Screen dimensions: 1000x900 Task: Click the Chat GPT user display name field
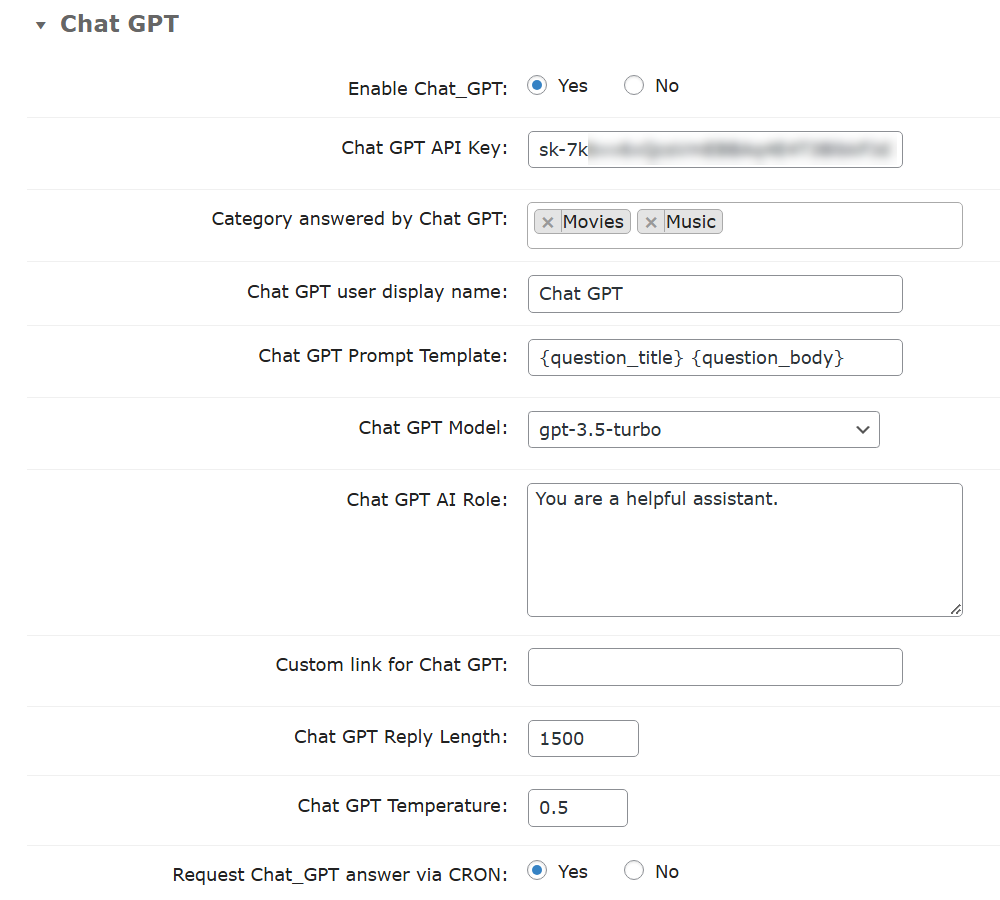(x=715, y=294)
